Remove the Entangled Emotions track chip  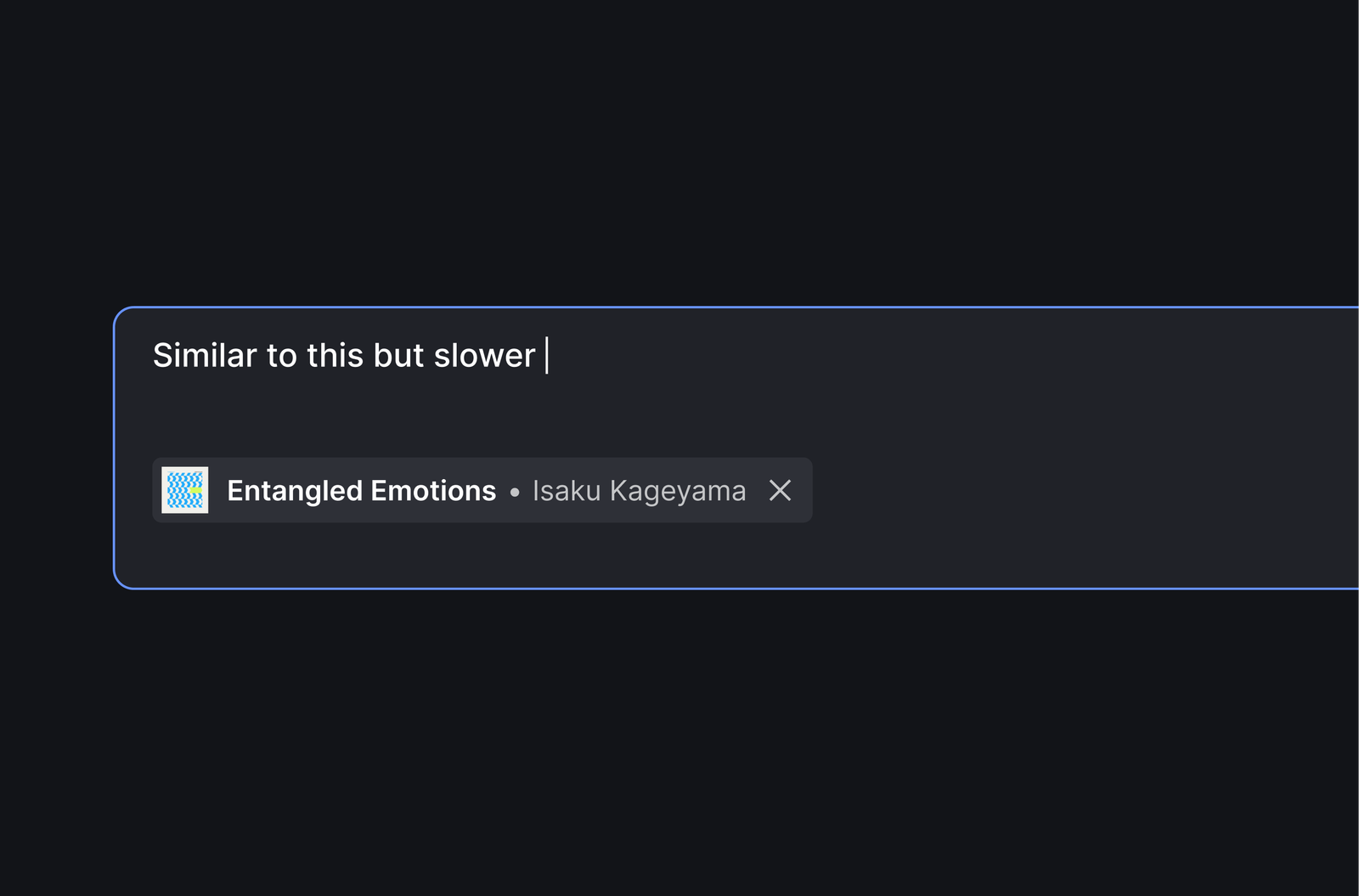pos(780,490)
